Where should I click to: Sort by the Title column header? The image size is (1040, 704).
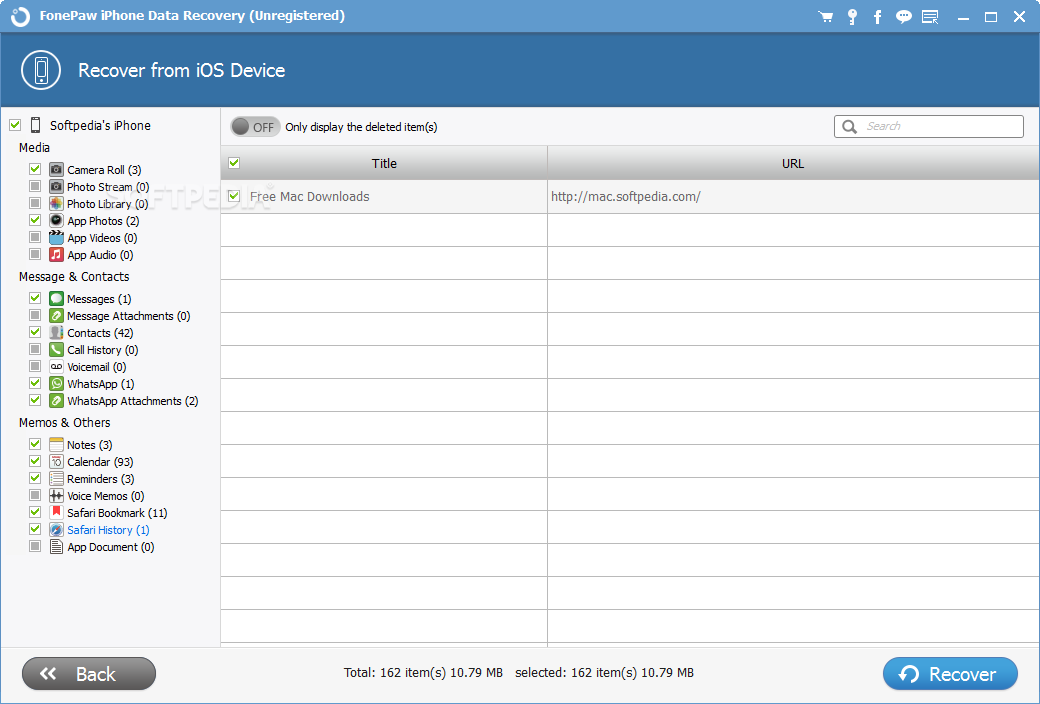click(x=384, y=163)
